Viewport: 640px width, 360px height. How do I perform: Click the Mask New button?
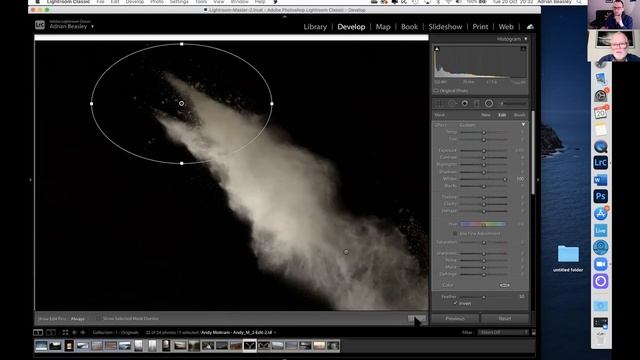point(486,115)
